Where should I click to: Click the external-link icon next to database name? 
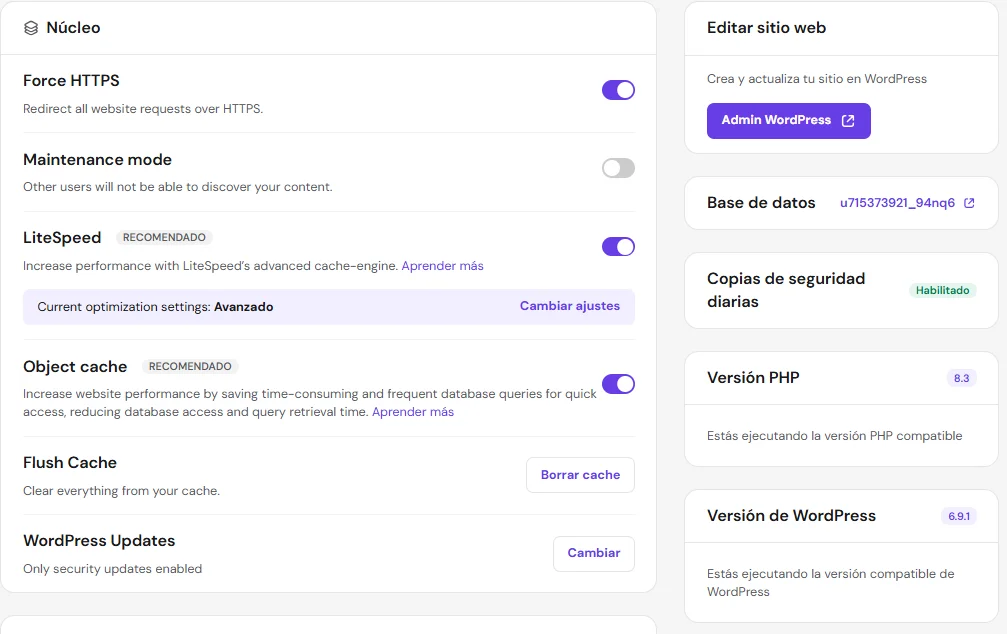pyautogui.click(x=968, y=202)
